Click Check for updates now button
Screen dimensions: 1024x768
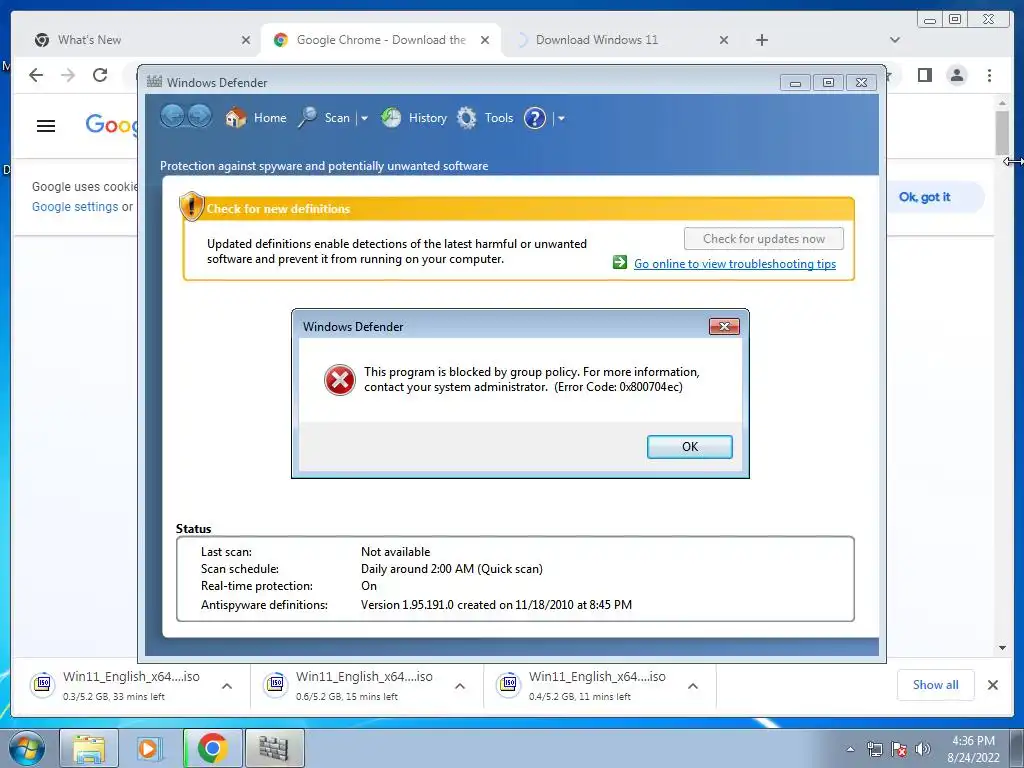tap(763, 238)
